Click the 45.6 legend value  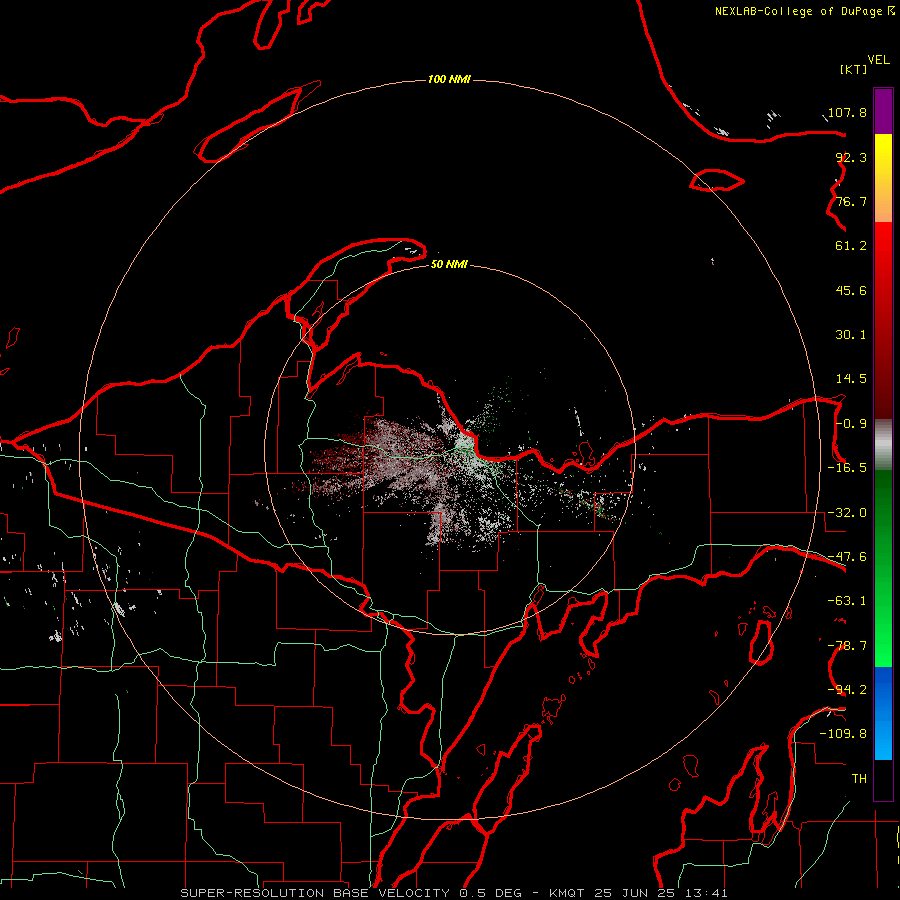click(851, 290)
